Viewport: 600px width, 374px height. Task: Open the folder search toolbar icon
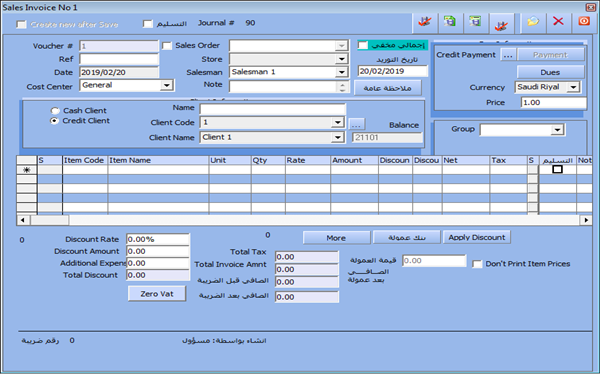(x=533, y=22)
